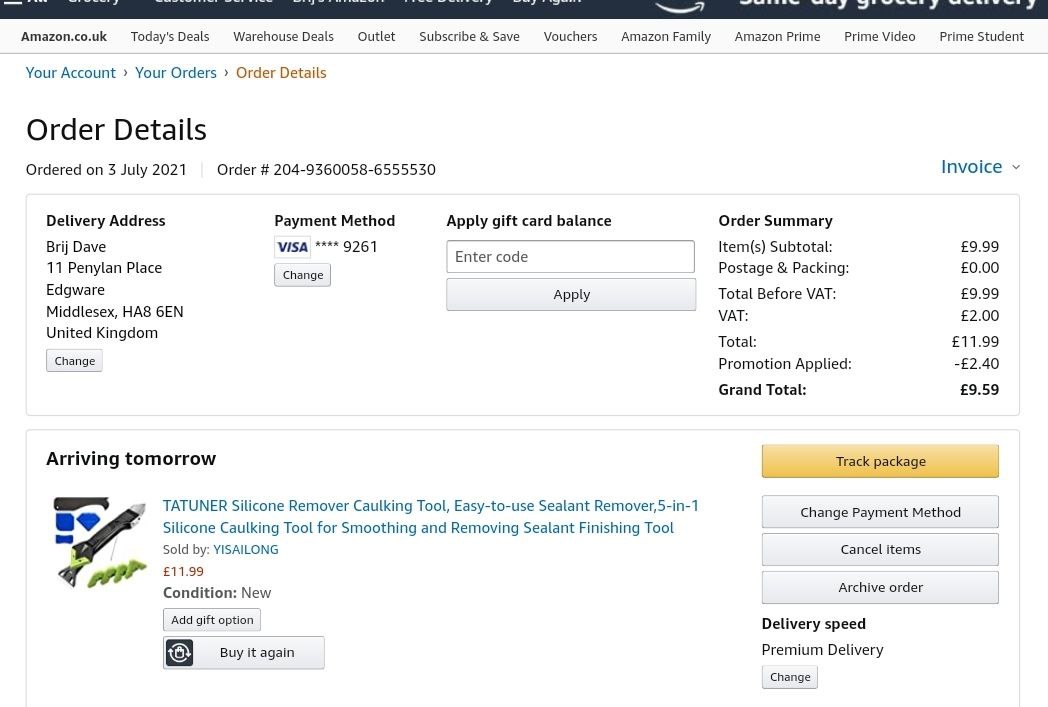Go to Warehouse Deals in navigation
Screen dimensions: 1048x707
click(x=283, y=36)
